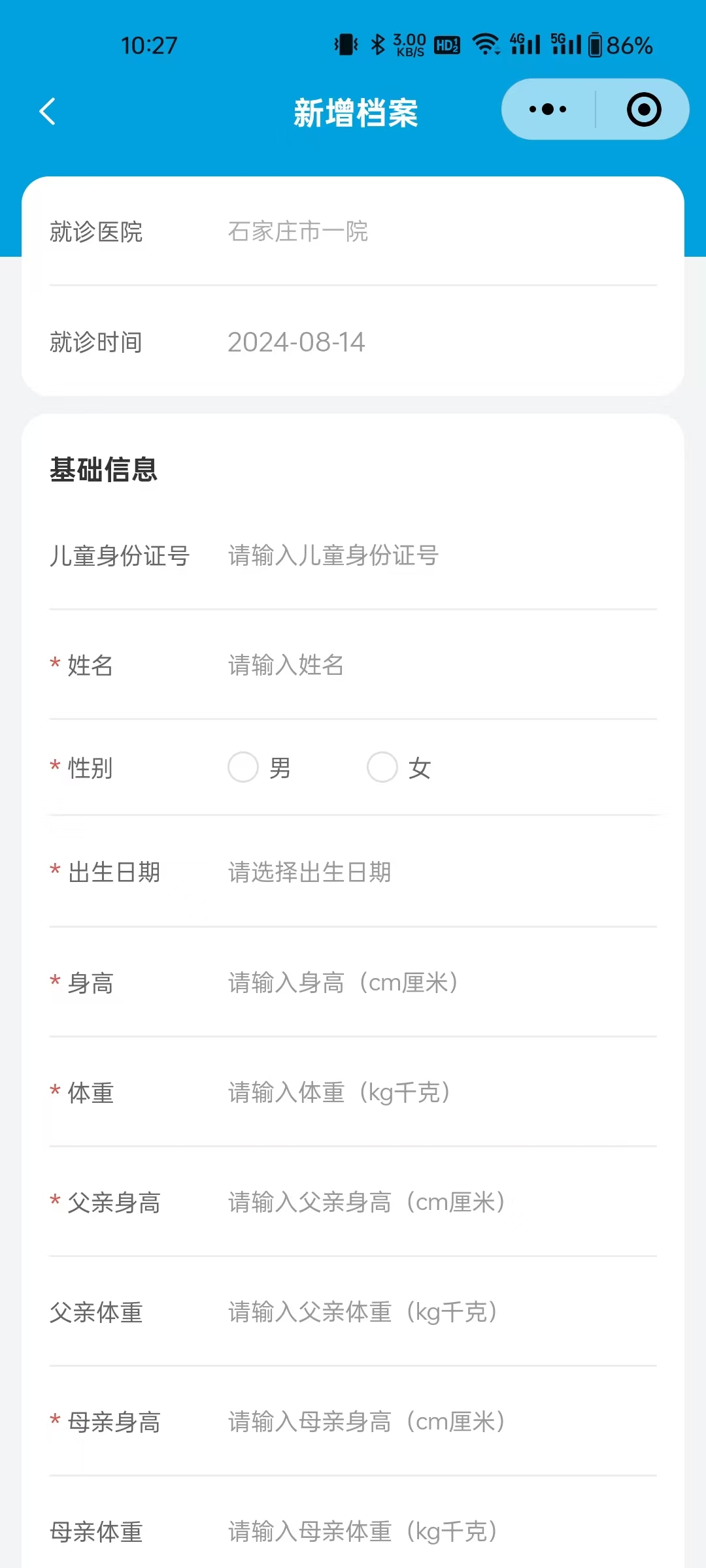706x1568 pixels.
Task: Open the three-dot more menu
Action: pyautogui.click(x=548, y=109)
